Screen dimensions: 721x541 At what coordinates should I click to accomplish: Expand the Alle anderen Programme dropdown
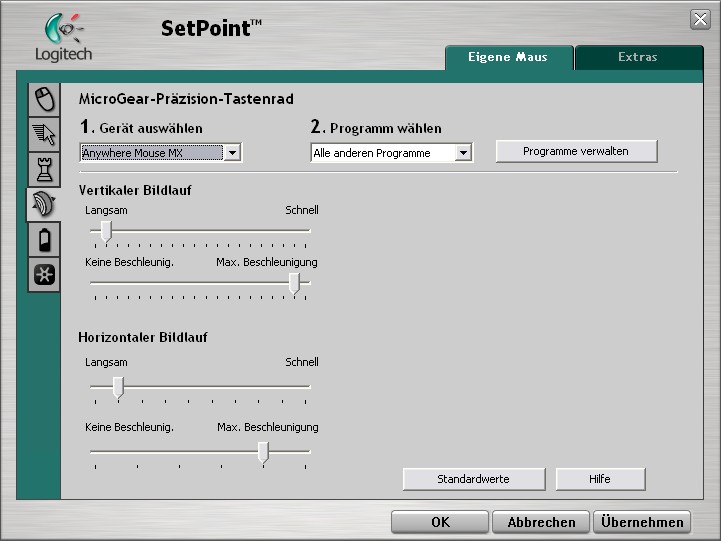click(464, 153)
